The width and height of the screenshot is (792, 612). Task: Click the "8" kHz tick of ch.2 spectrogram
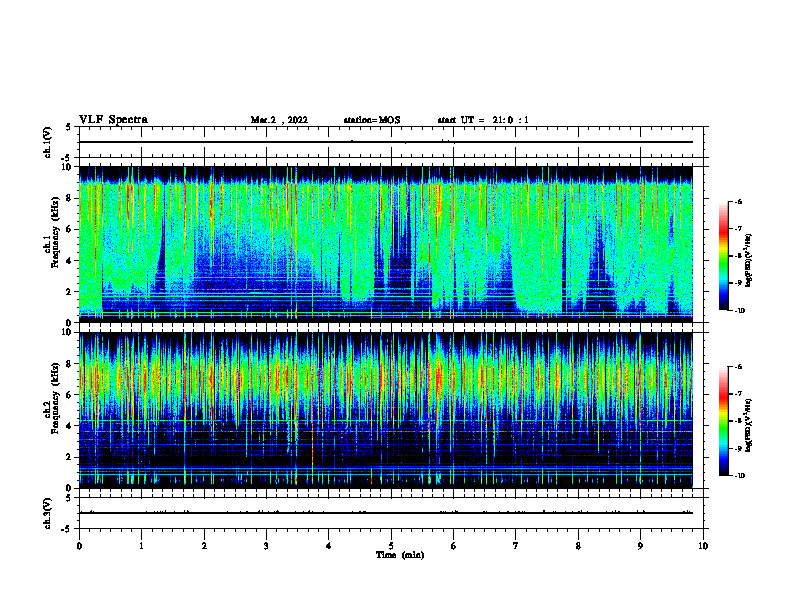69,364
